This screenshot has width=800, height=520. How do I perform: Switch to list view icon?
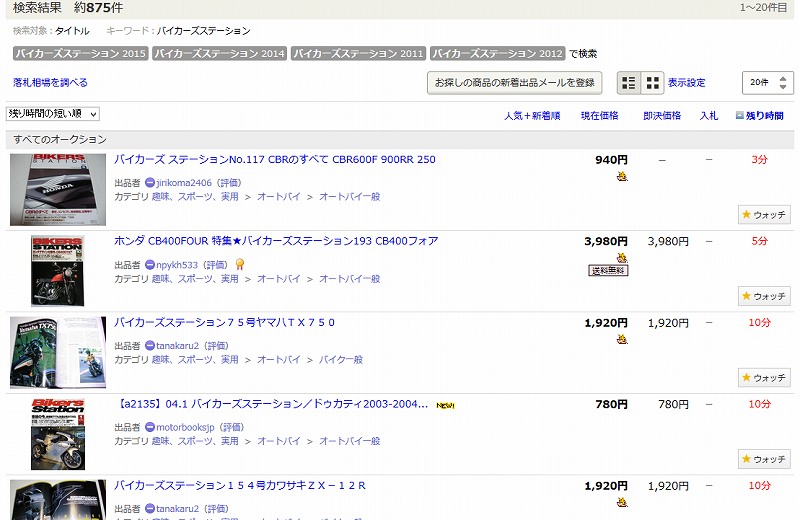pyautogui.click(x=629, y=83)
